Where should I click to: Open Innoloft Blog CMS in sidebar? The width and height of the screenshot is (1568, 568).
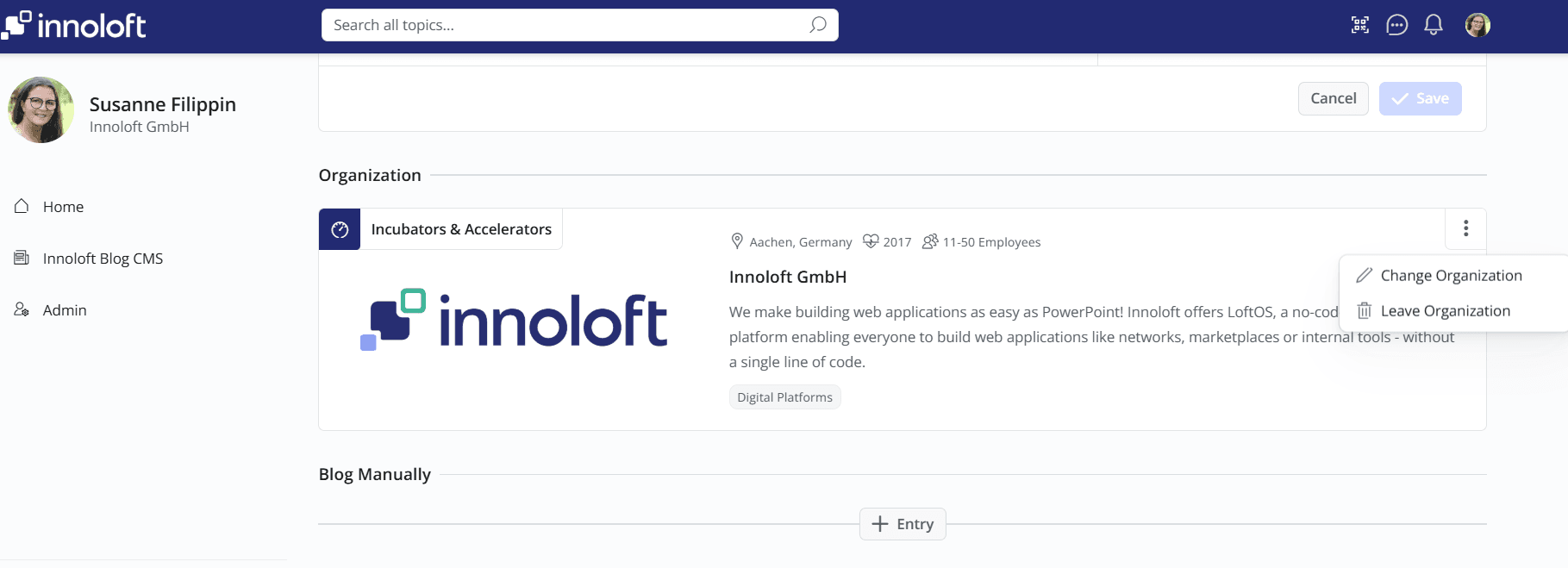(103, 259)
